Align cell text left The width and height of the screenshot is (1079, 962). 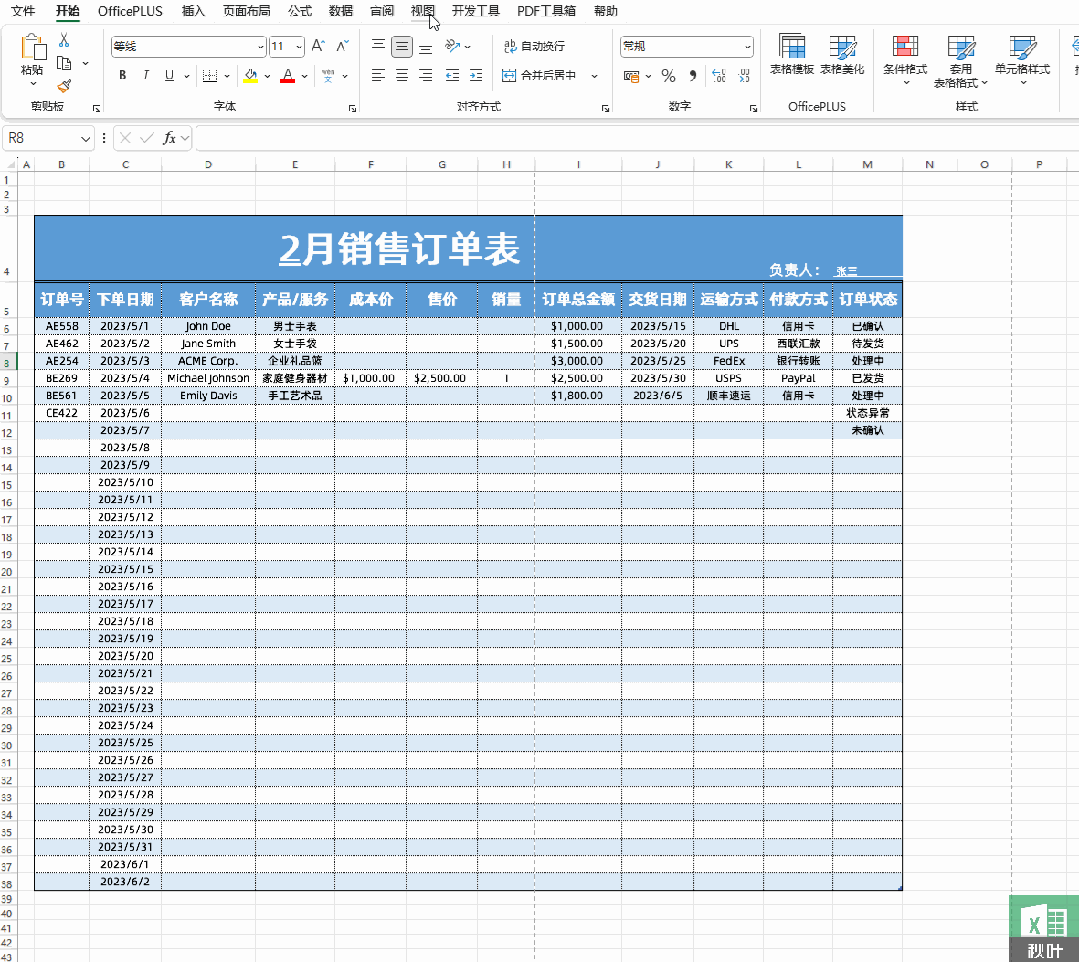[378, 76]
